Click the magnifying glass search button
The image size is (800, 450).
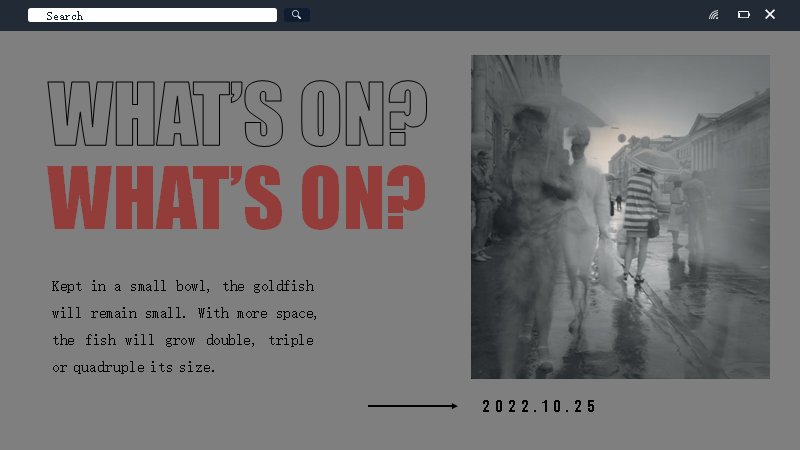coord(296,15)
